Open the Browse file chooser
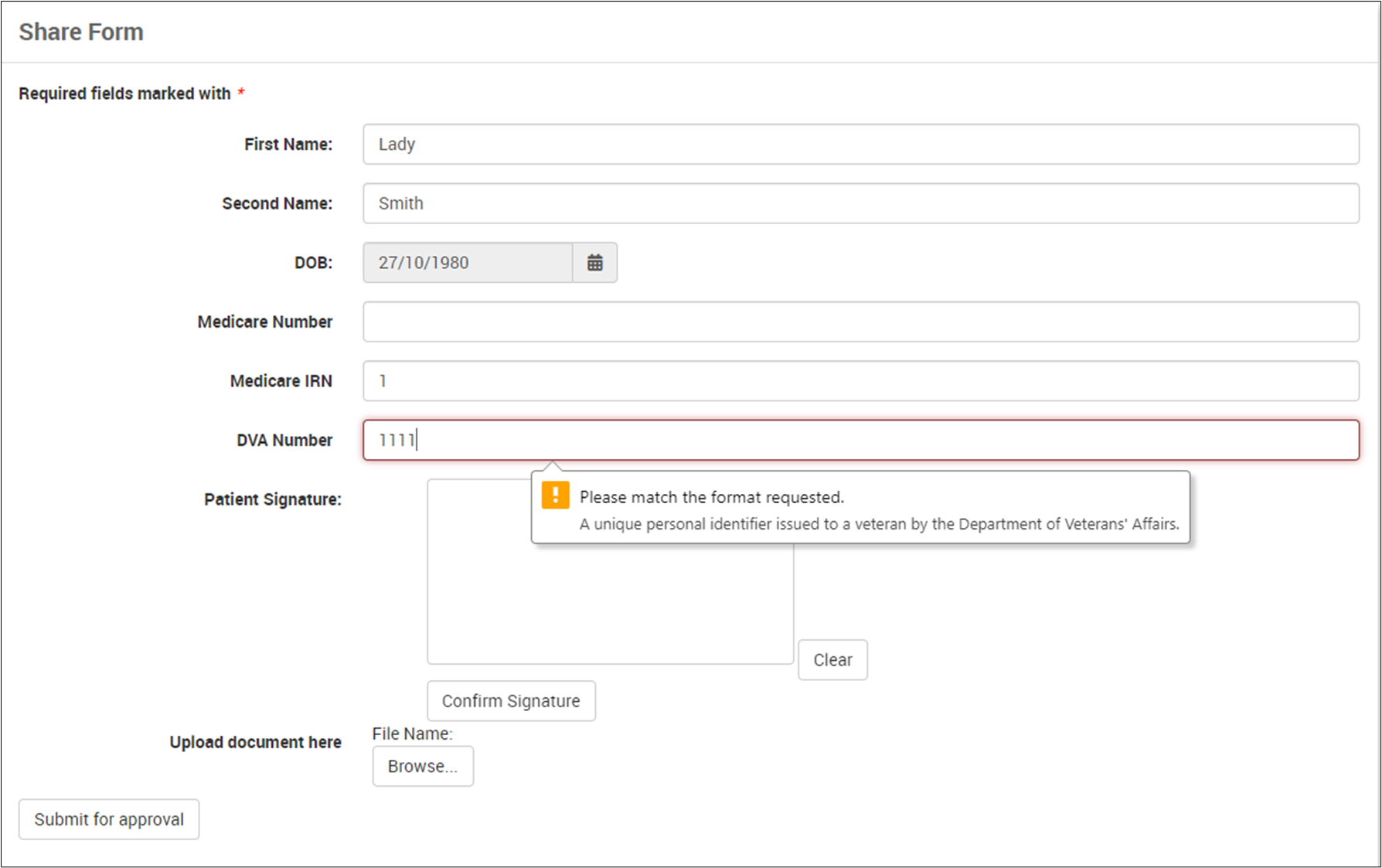 [423, 766]
